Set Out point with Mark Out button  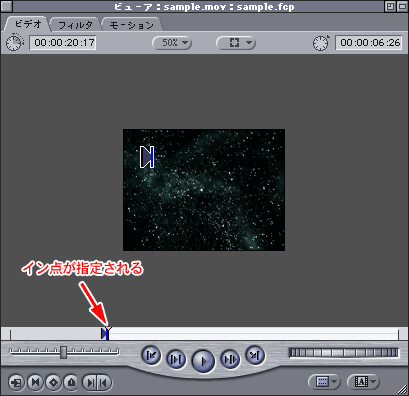(104, 382)
